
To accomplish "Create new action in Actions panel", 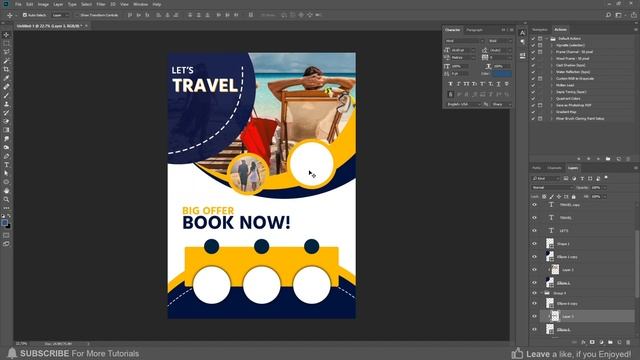I will 618,159.
